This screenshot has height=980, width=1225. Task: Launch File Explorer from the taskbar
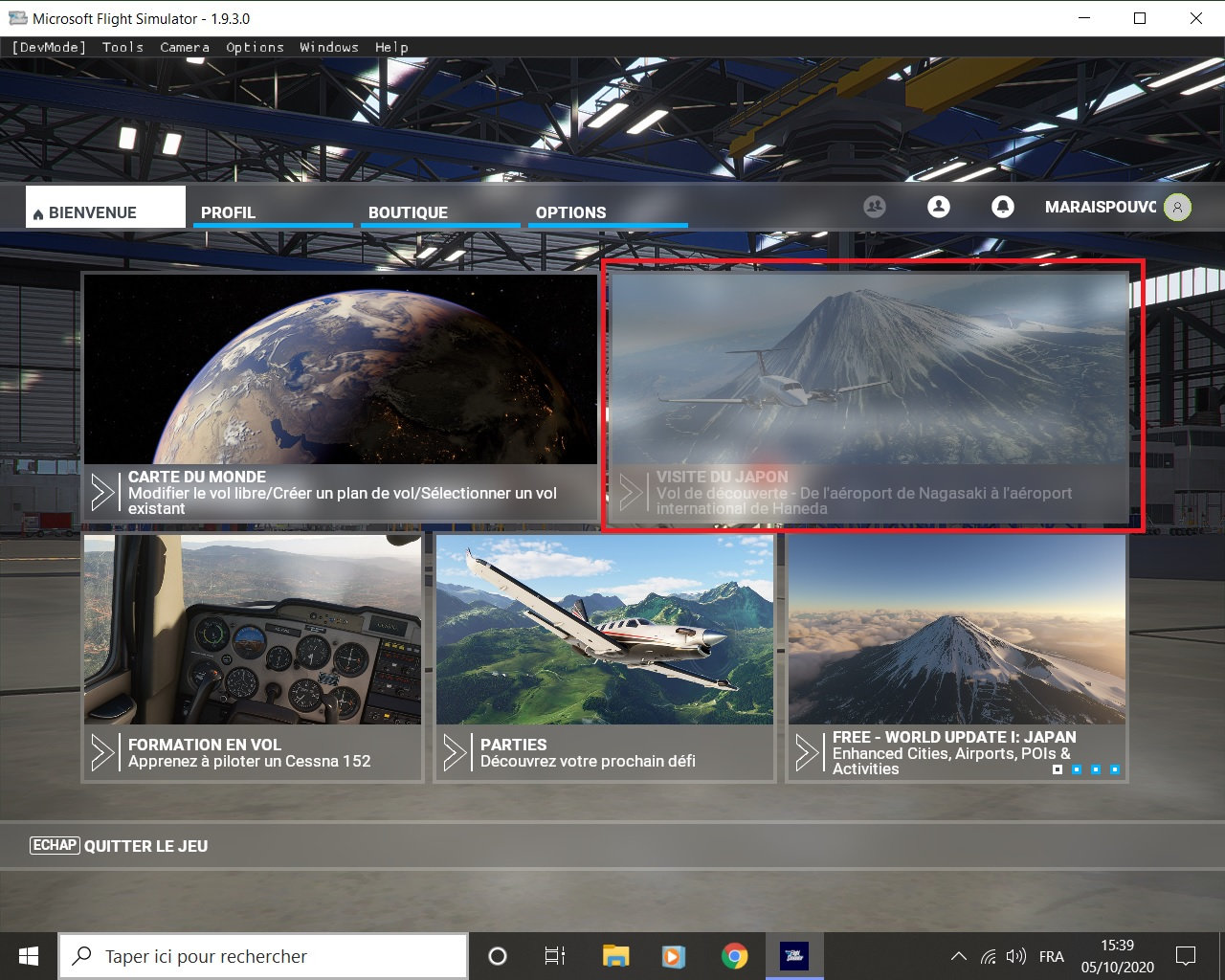615,956
